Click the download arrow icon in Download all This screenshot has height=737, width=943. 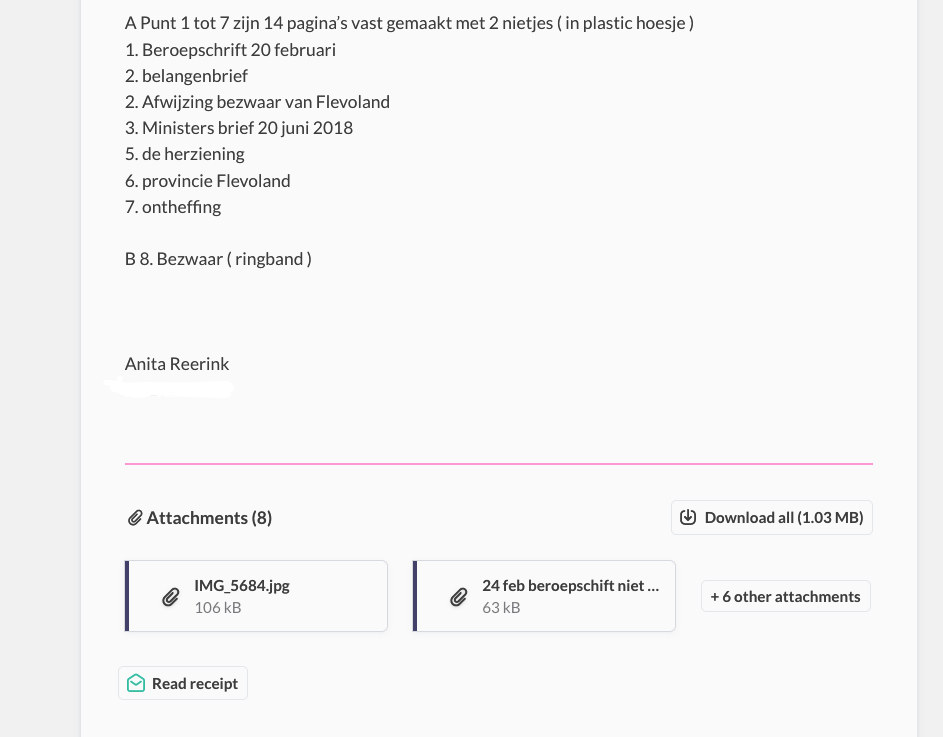click(x=688, y=517)
